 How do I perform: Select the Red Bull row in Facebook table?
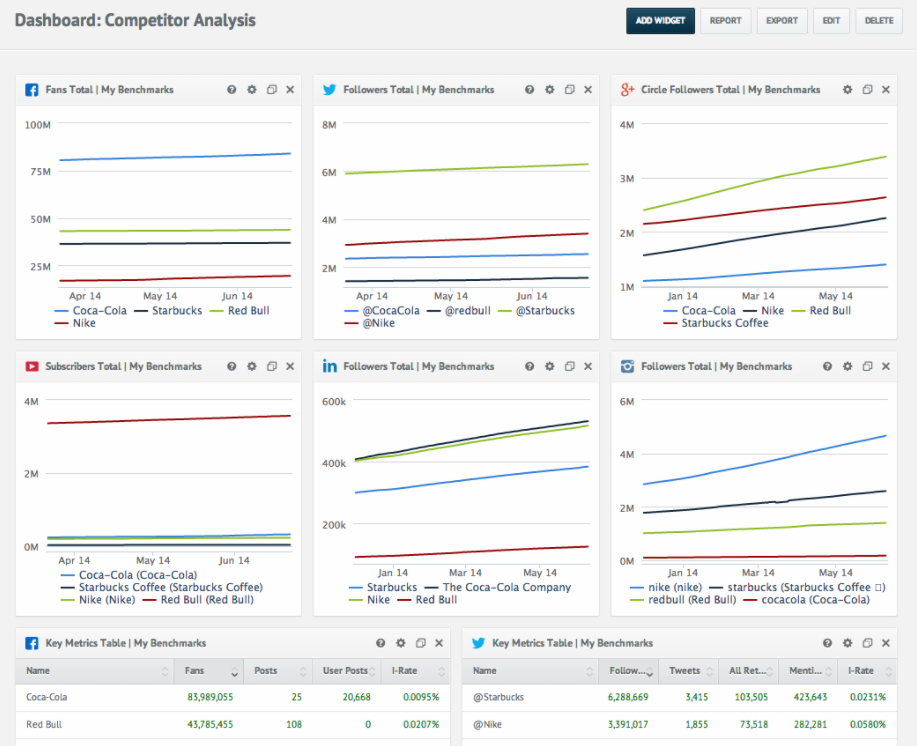[233, 725]
